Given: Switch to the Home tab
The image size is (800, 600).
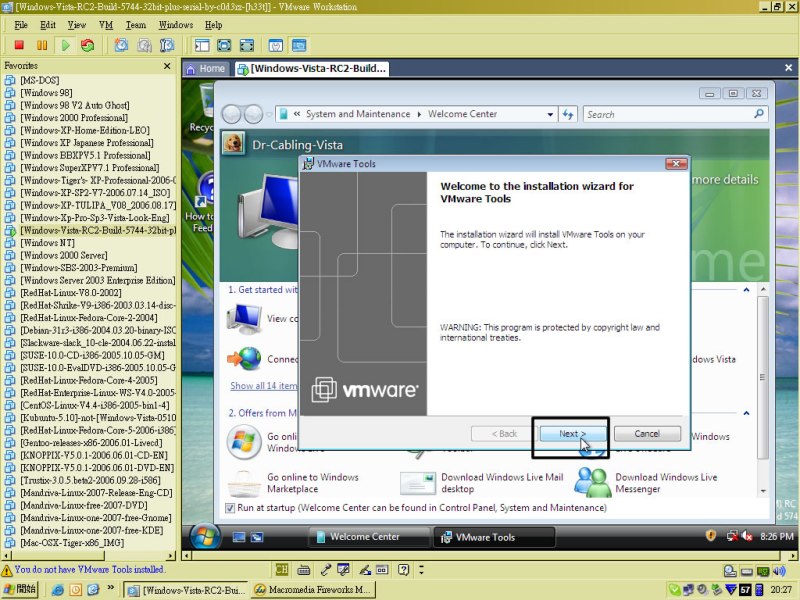Looking at the screenshot, I should point(206,68).
